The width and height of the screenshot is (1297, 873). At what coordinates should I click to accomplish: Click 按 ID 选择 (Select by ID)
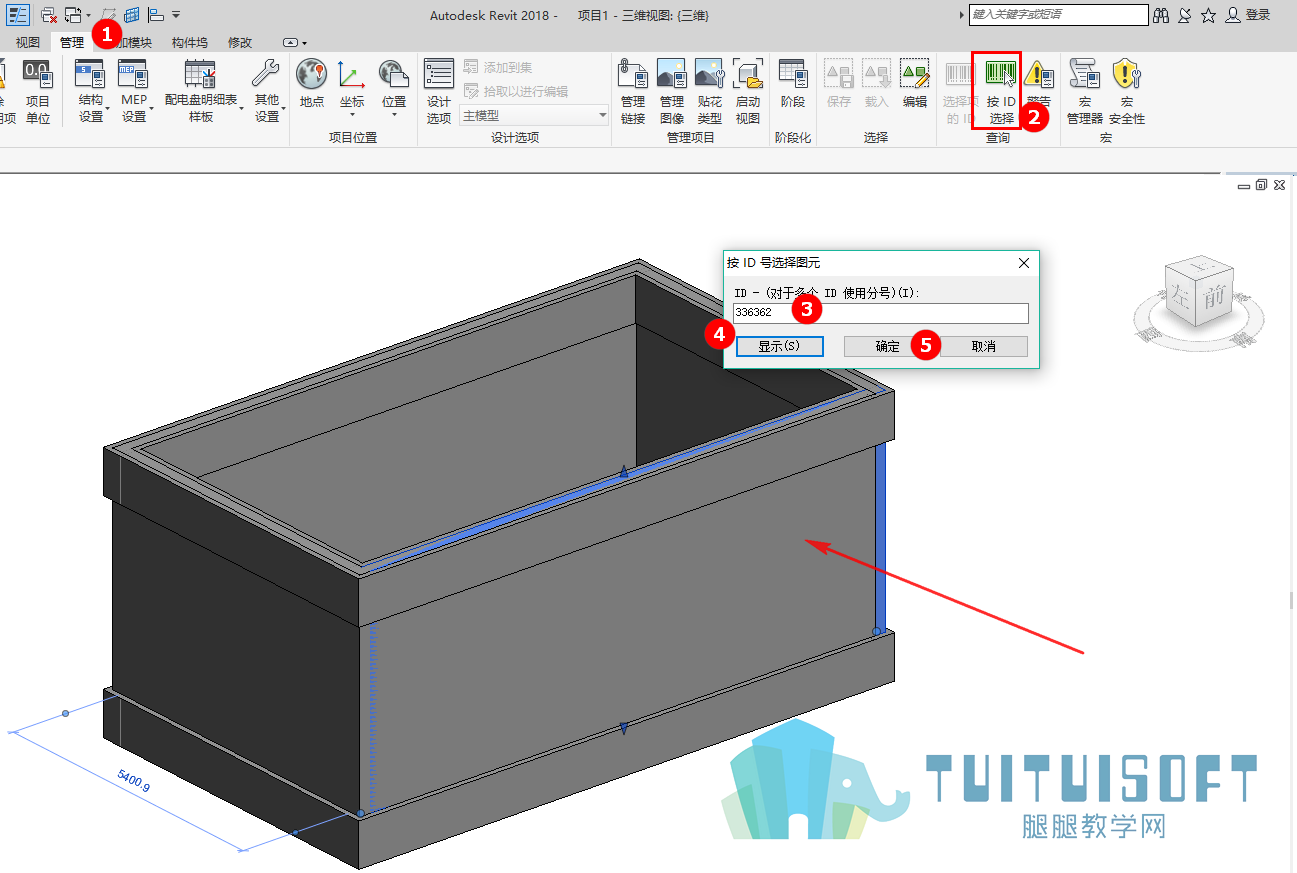coord(1001,90)
